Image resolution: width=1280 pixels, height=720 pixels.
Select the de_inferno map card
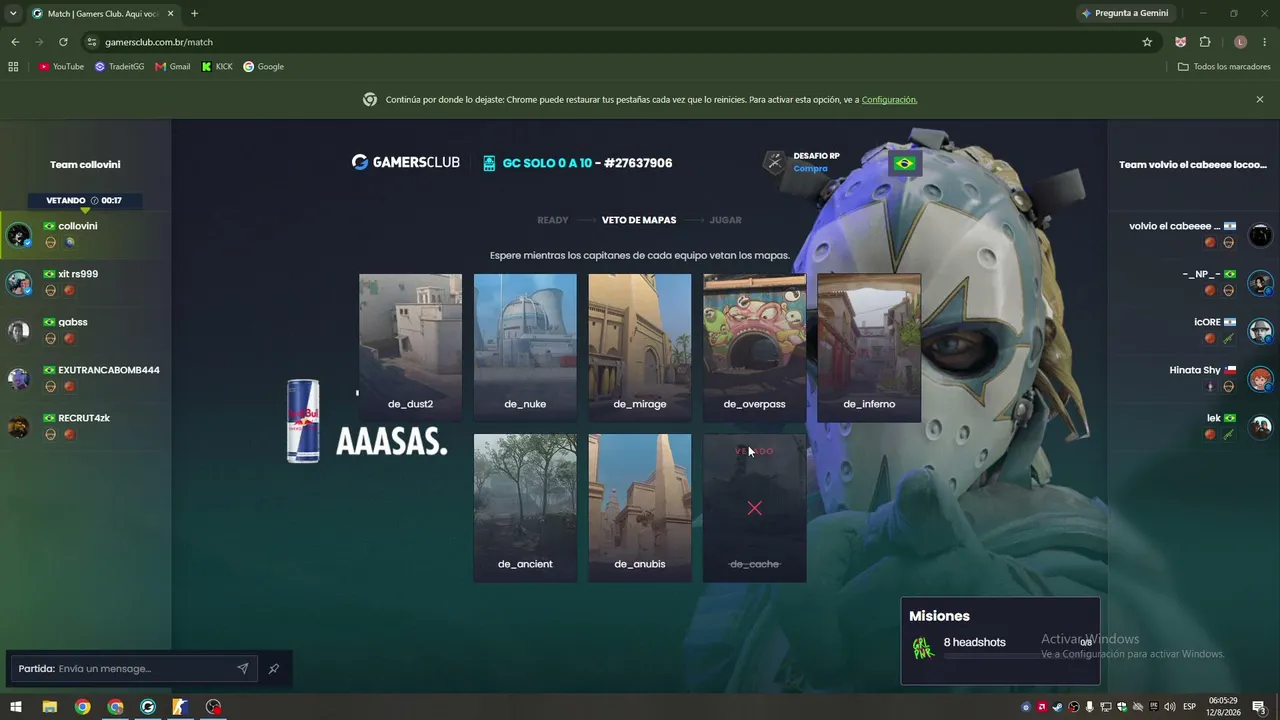click(869, 348)
